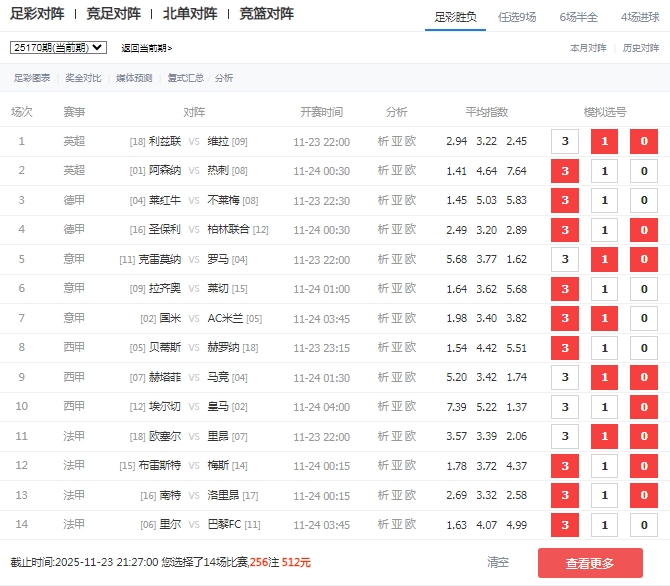Viewport: 670px width, 586px height.
Task: Open the 北单对阵 section
Action: coord(190,14)
